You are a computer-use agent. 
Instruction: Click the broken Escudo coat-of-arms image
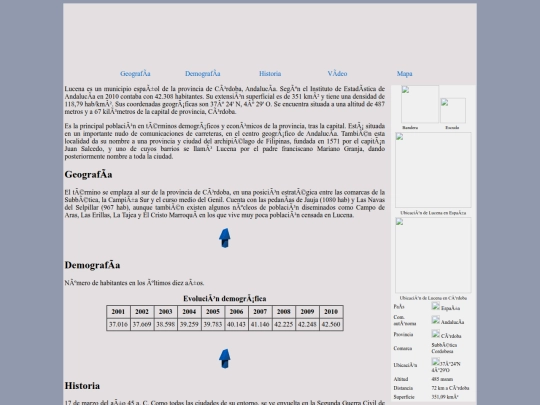(453, 111)
